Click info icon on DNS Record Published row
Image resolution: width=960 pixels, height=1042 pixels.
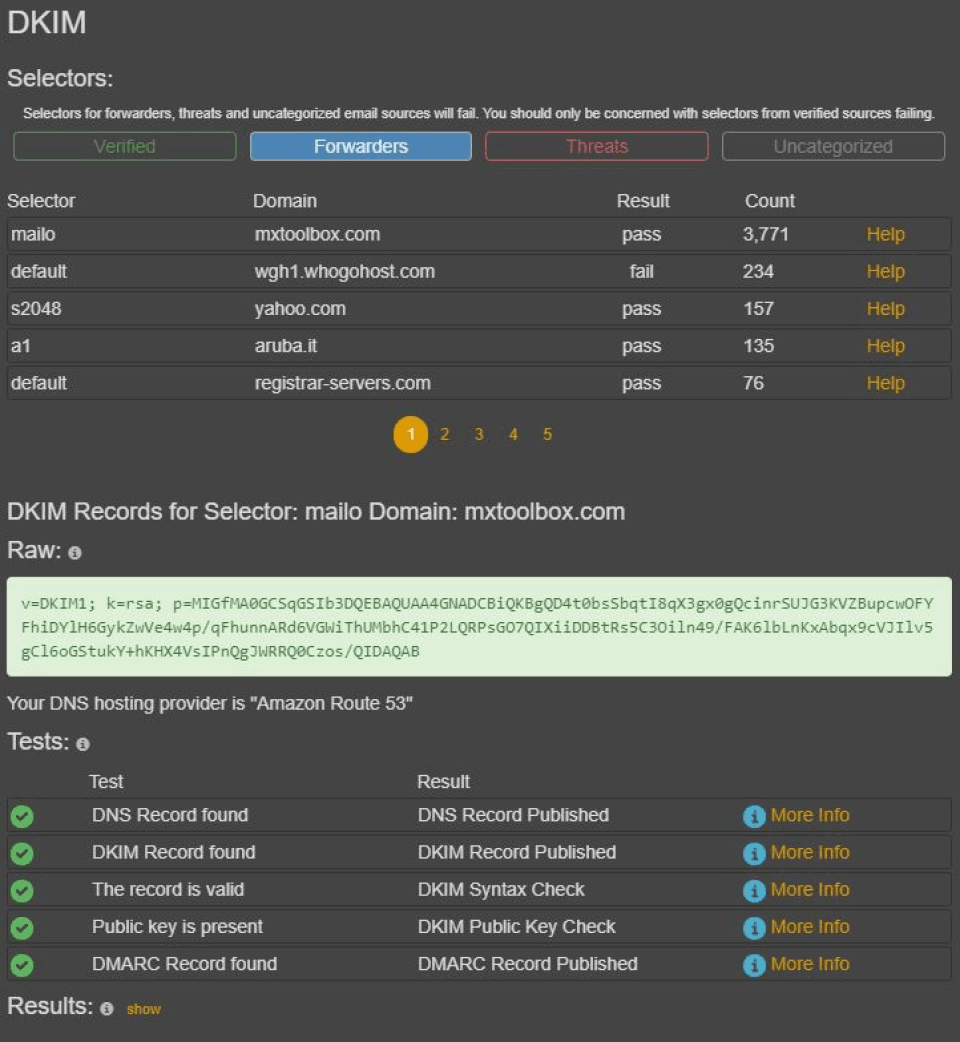click(754, 816)
